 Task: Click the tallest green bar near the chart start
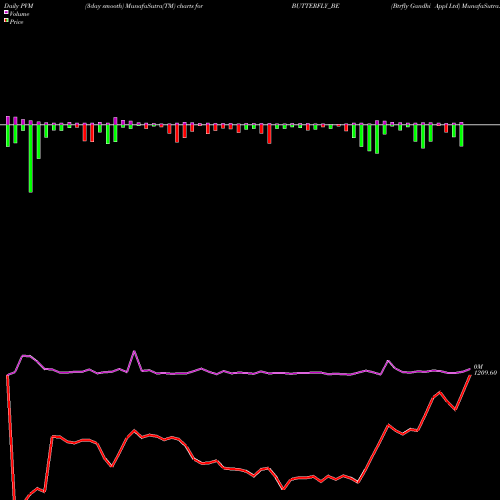click(31, 158)
